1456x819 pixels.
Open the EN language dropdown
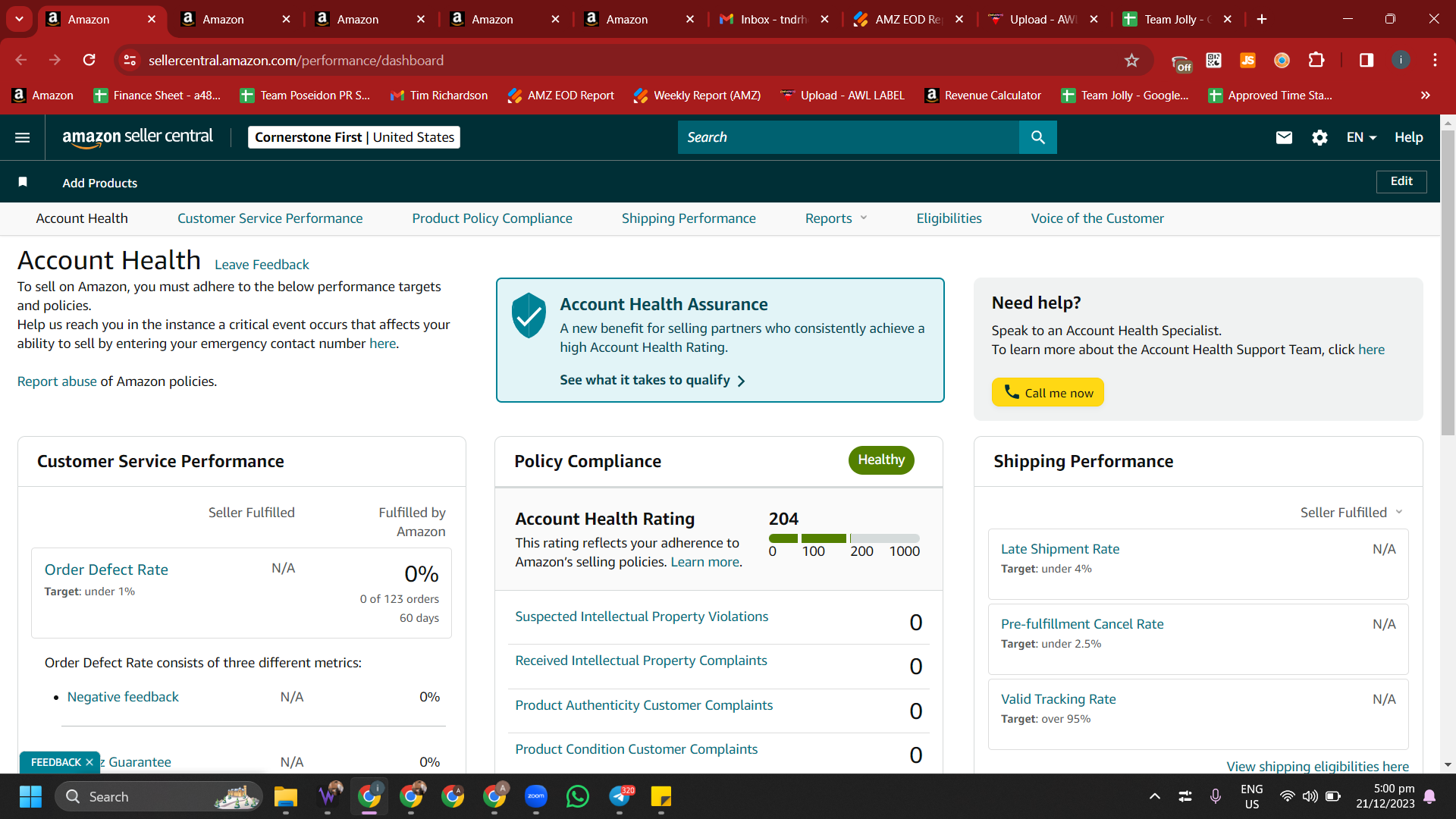point(1361,137)
